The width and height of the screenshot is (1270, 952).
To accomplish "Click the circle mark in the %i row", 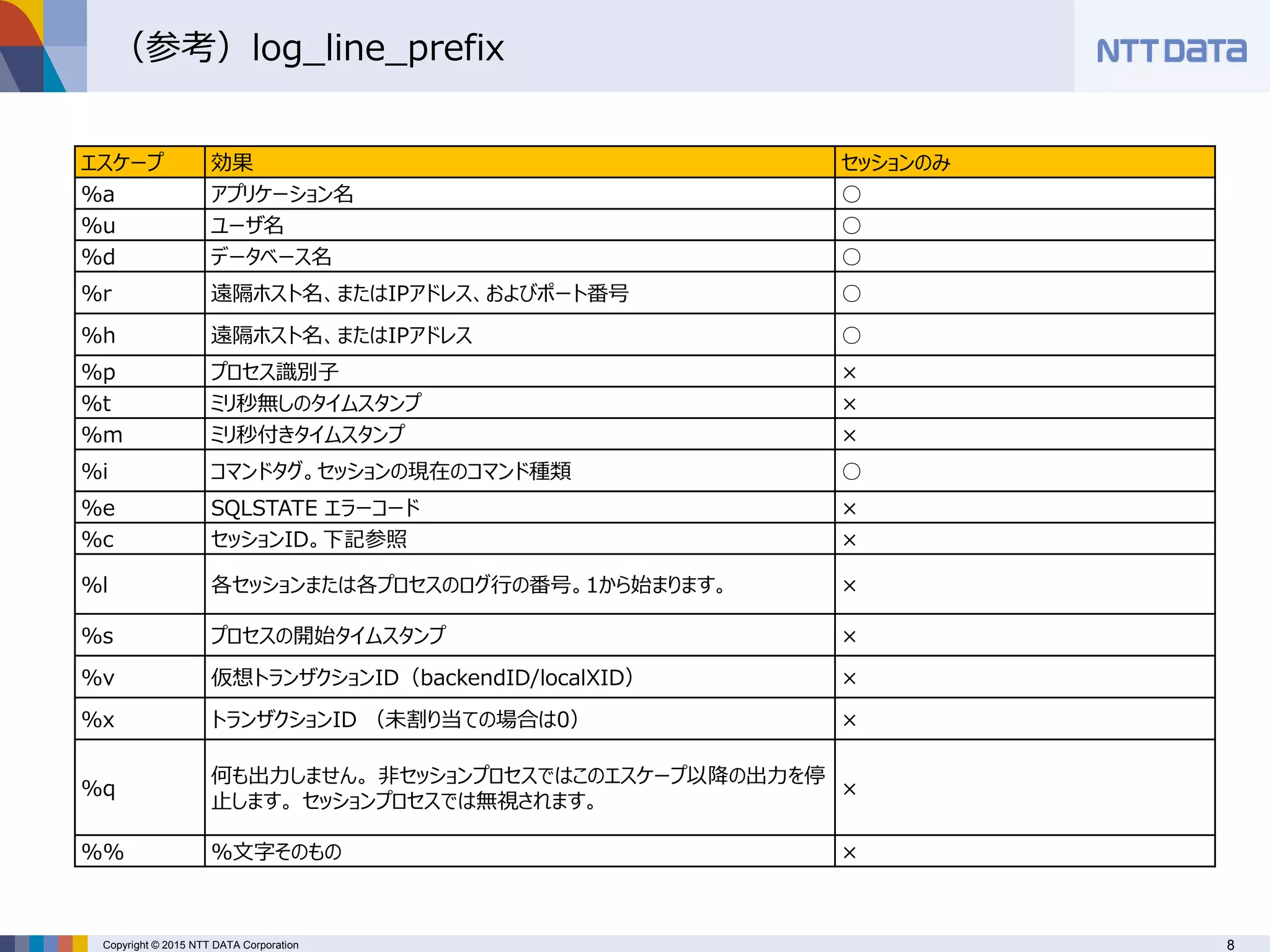I will click(x=851, y=472).
